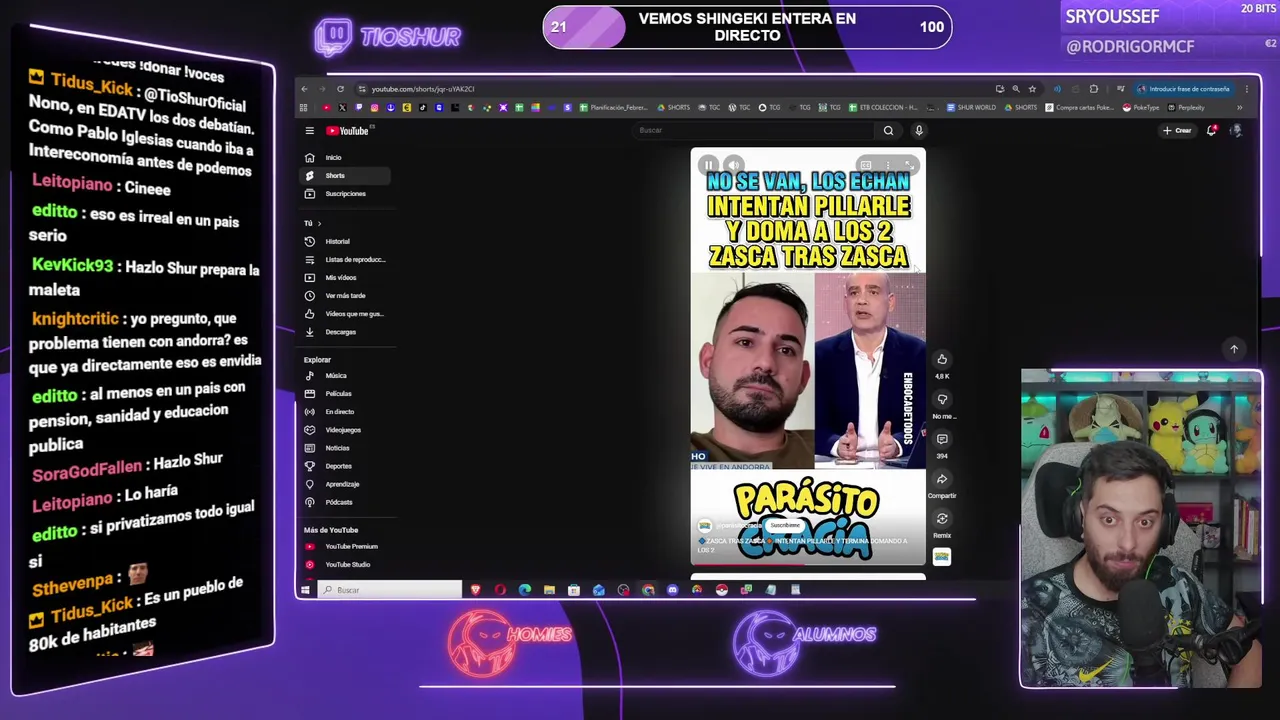This screenshot has height=720, width=1280.
Task: Open Suscripciones in the sidebar
Action: pos(345,193)
